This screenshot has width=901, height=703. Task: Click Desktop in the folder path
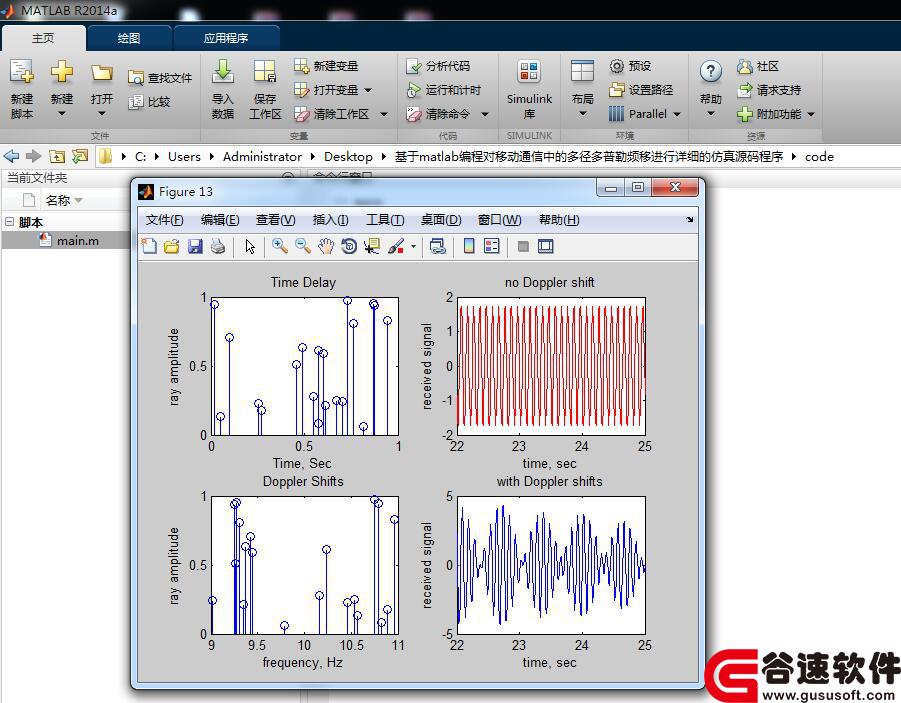(x=348, y=156)
